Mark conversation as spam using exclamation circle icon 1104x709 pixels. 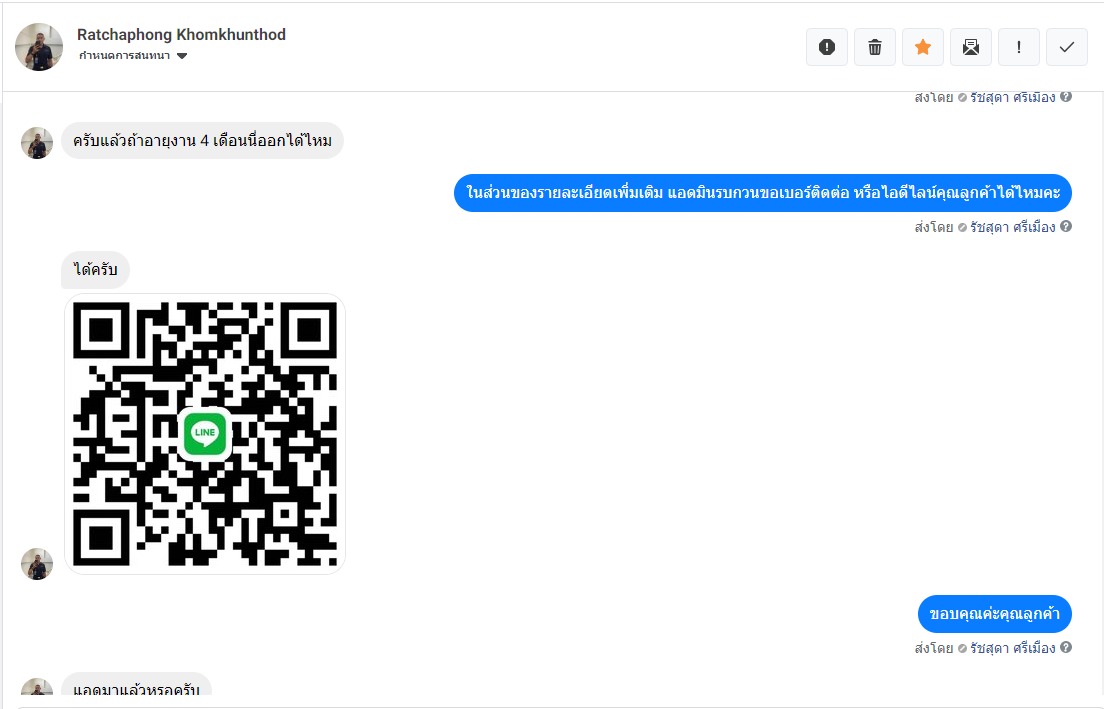pyautogui.click(x=827, y=47)
